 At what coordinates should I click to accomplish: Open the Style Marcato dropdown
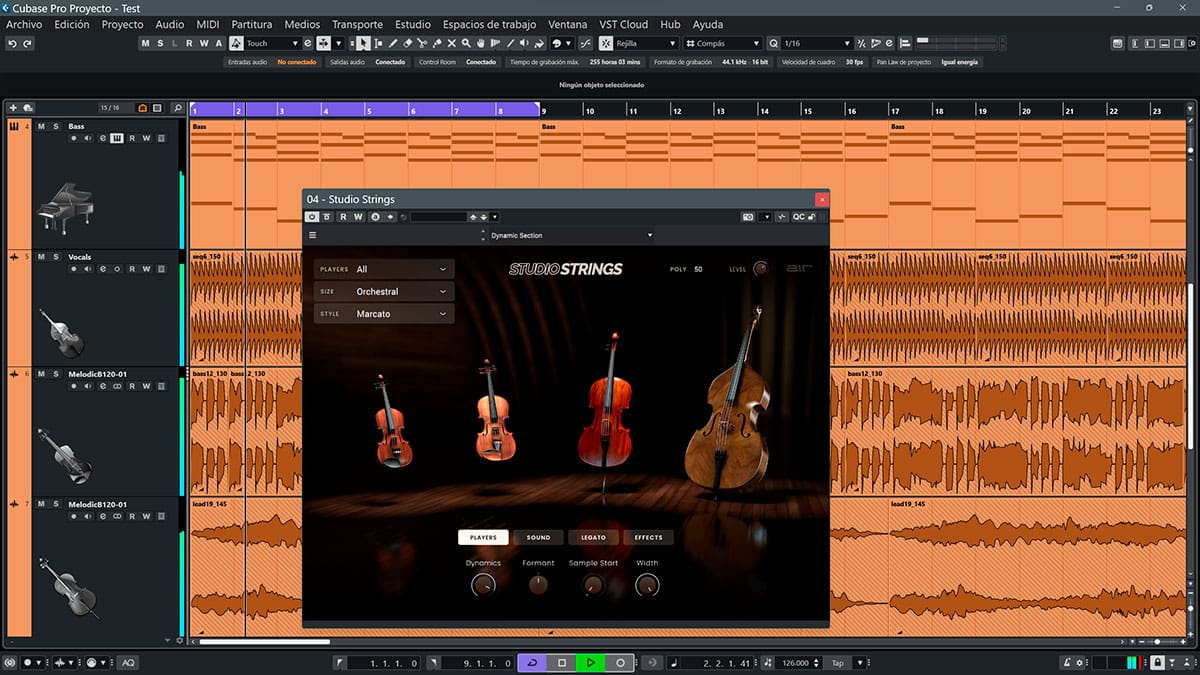tap(384, 314)
